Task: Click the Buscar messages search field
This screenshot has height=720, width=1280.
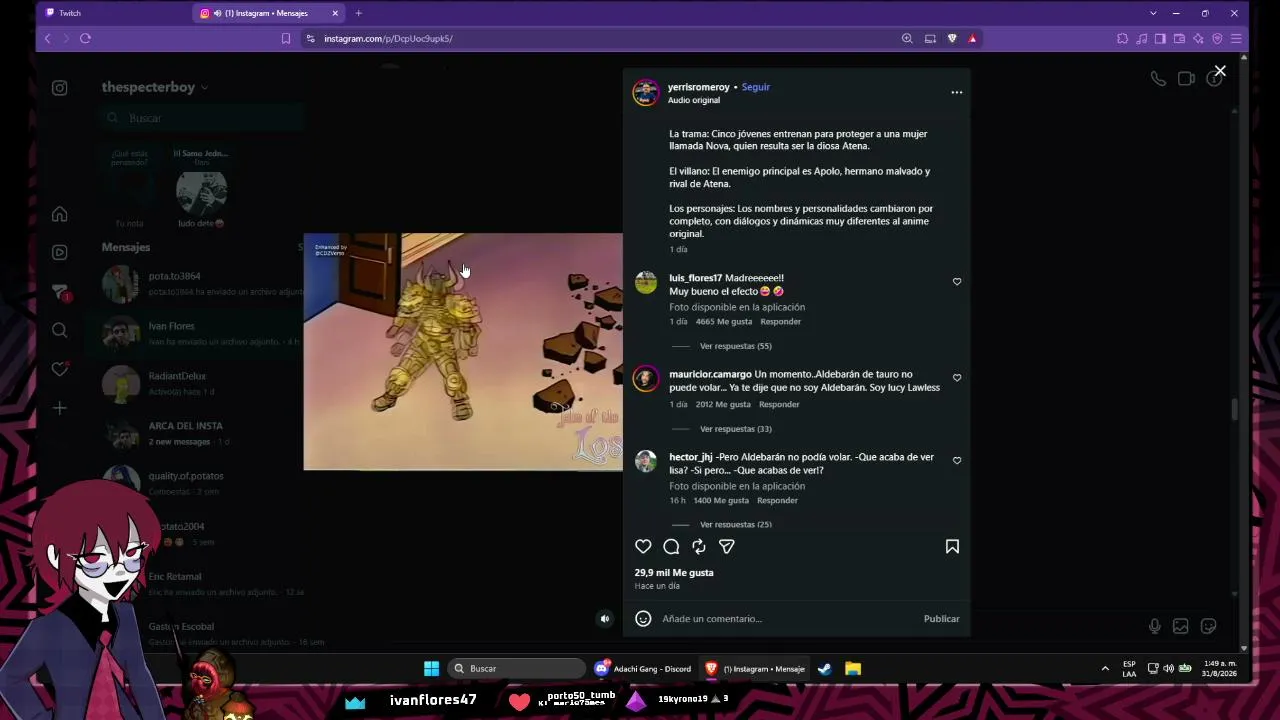Action: point(204,118)
